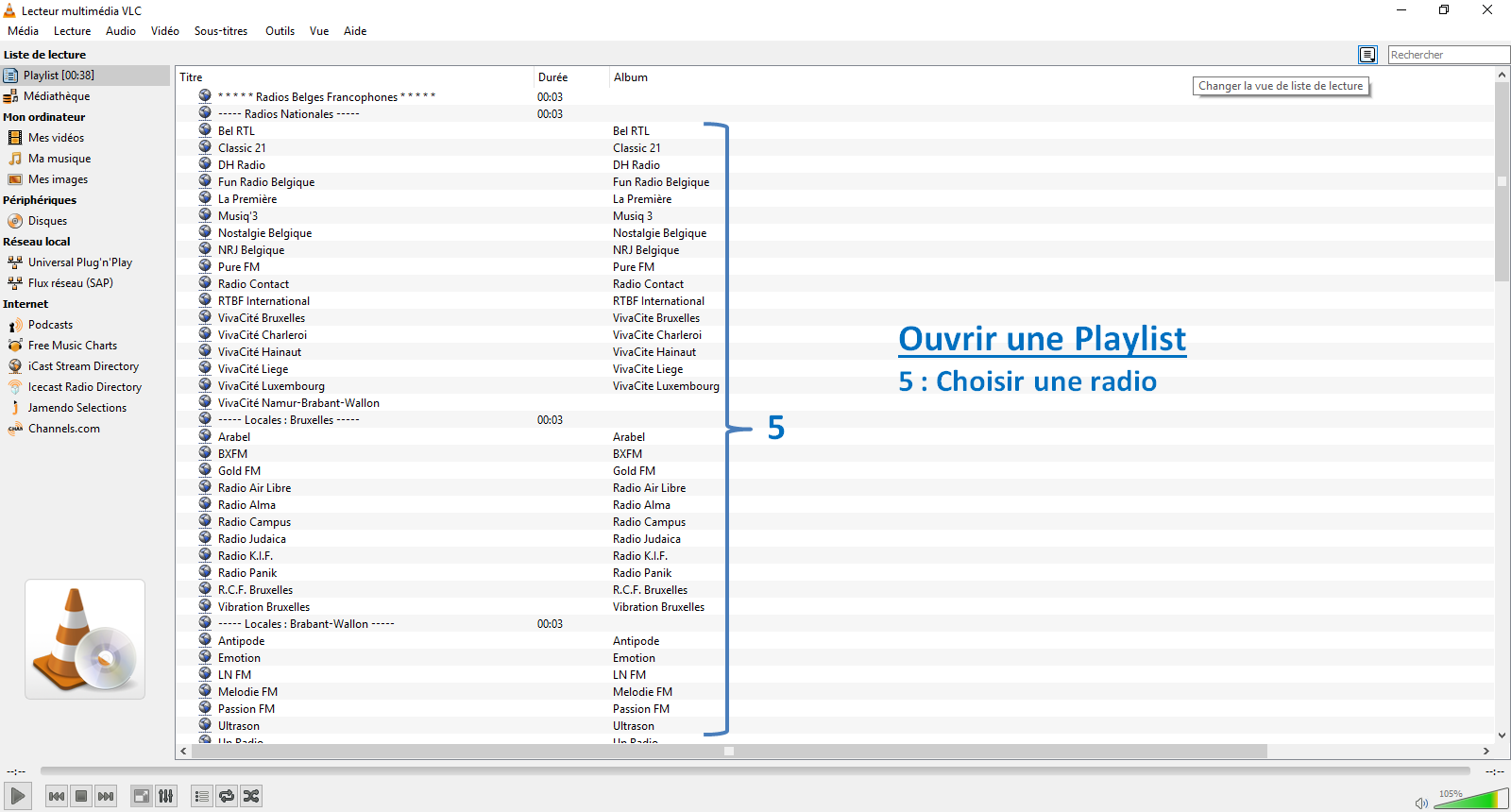Toggle the playlist view icon in bottom toolbar
1511x812 pixels.
pyautogui.click(x=201, y=796)
